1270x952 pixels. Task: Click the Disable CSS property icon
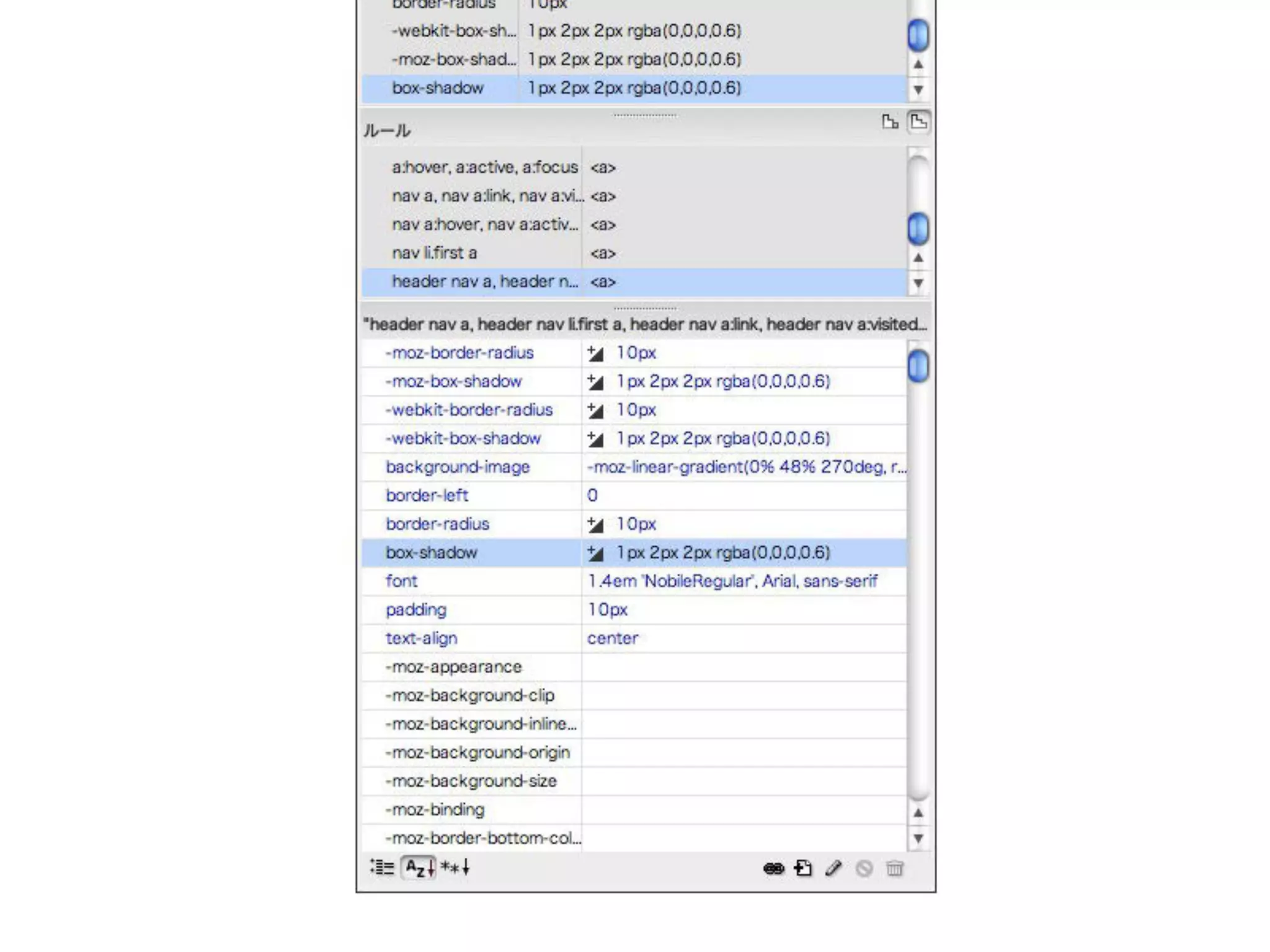point(864,868)
